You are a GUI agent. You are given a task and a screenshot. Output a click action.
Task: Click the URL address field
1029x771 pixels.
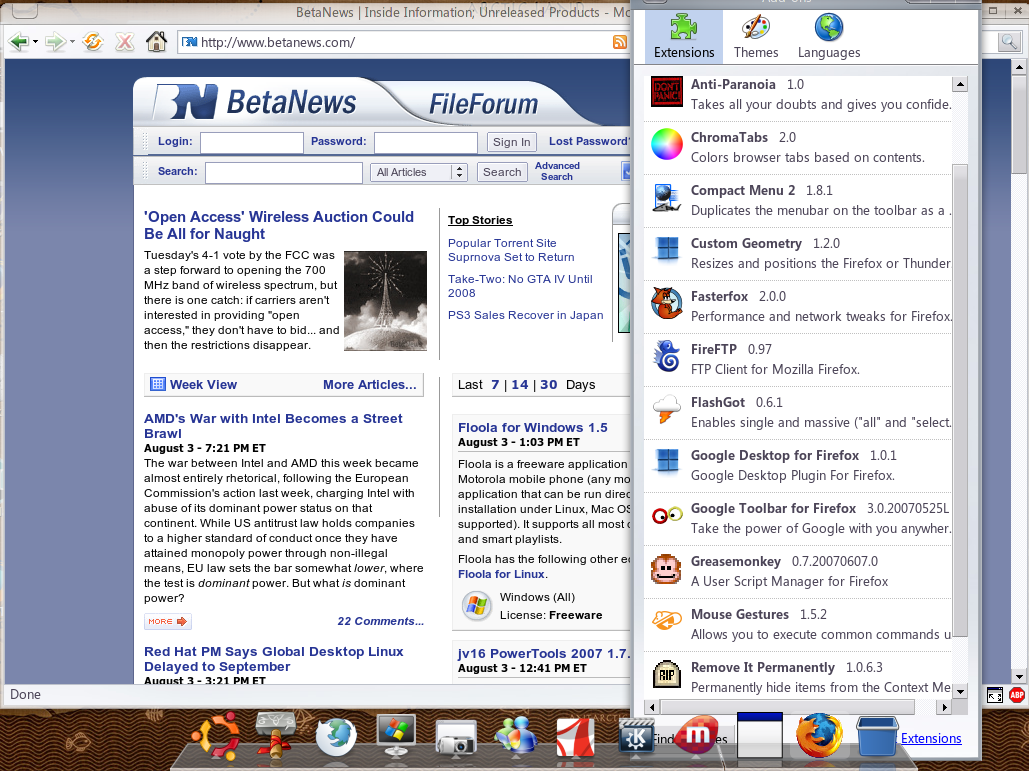[x=404, y=43]
